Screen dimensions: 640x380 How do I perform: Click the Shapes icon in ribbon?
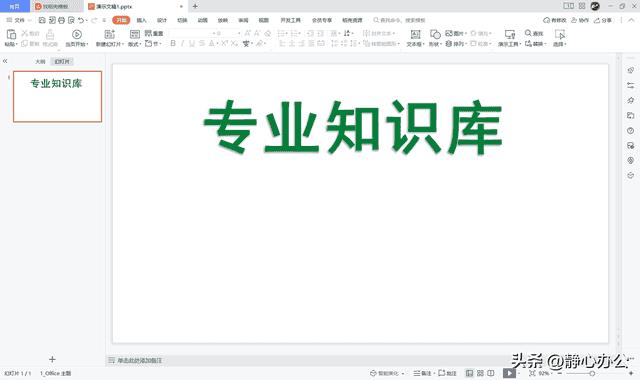435,34
